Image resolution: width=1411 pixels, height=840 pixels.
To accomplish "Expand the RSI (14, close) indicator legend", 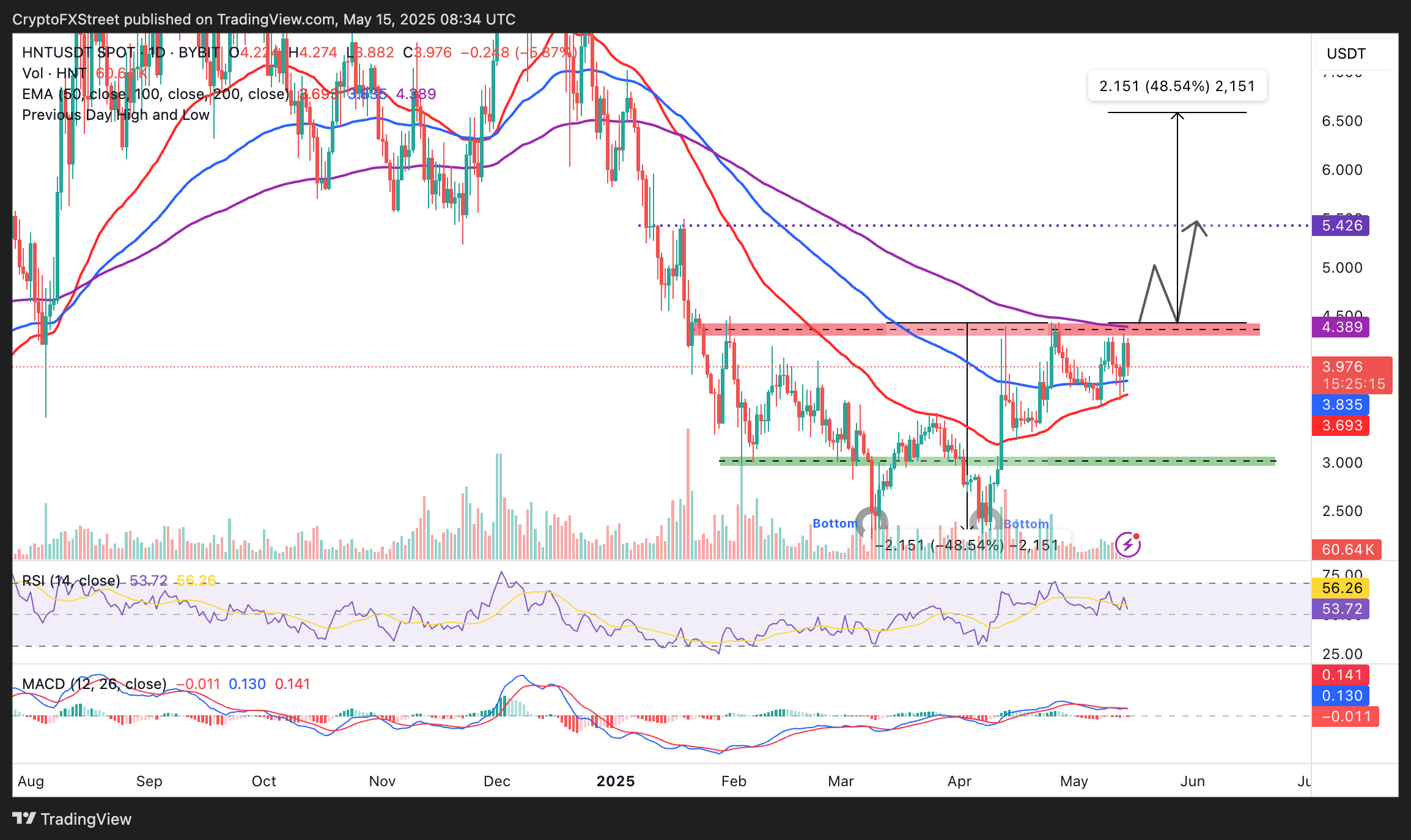I will [71, 581].
